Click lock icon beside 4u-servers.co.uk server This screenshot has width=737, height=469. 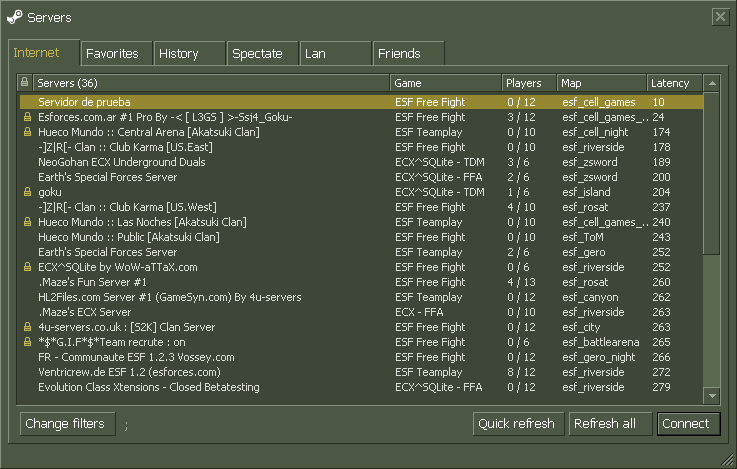pyautogui.click(x=28, y=327)
